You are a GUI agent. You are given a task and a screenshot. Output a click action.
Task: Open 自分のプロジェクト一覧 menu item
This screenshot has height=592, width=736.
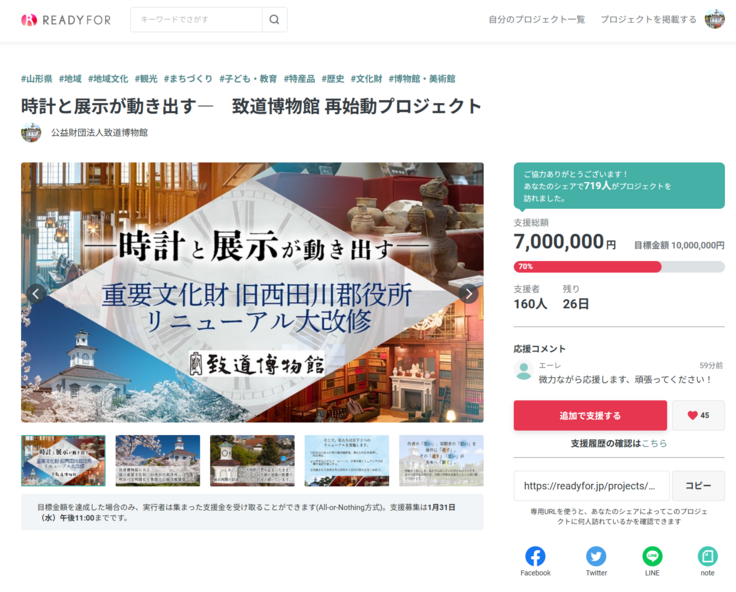(x=536, y=20)
